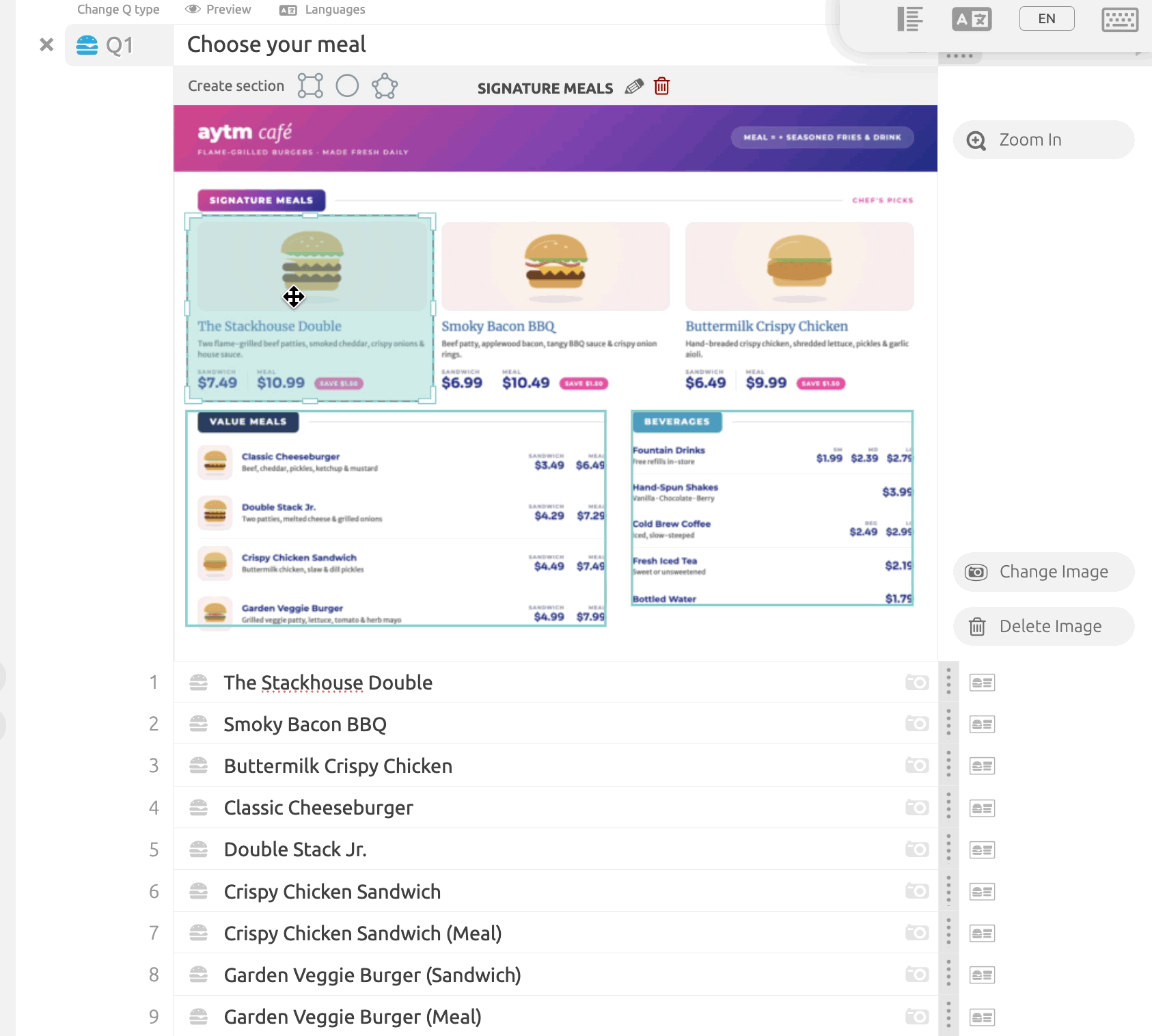This screenshot has width=1152, height=1036.
Task: Select the answer text Double Stack Jr.
Action: click(295, 849)
